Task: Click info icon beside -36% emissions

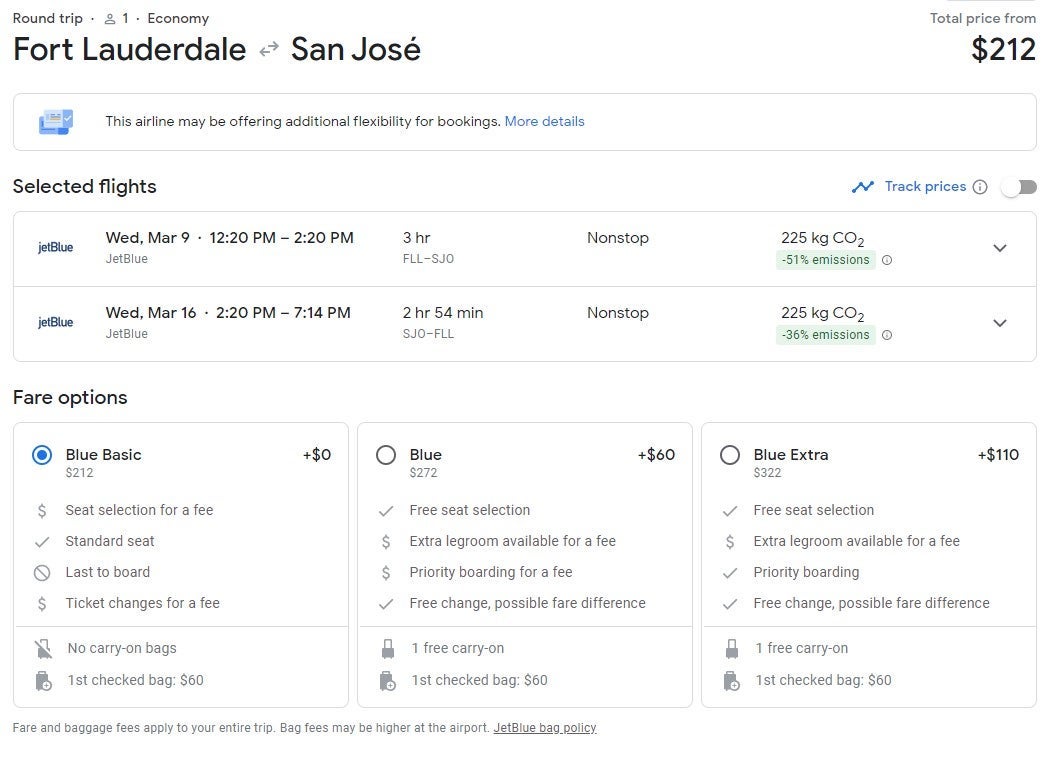Action: pyautogui.click(x=887, y=335)
